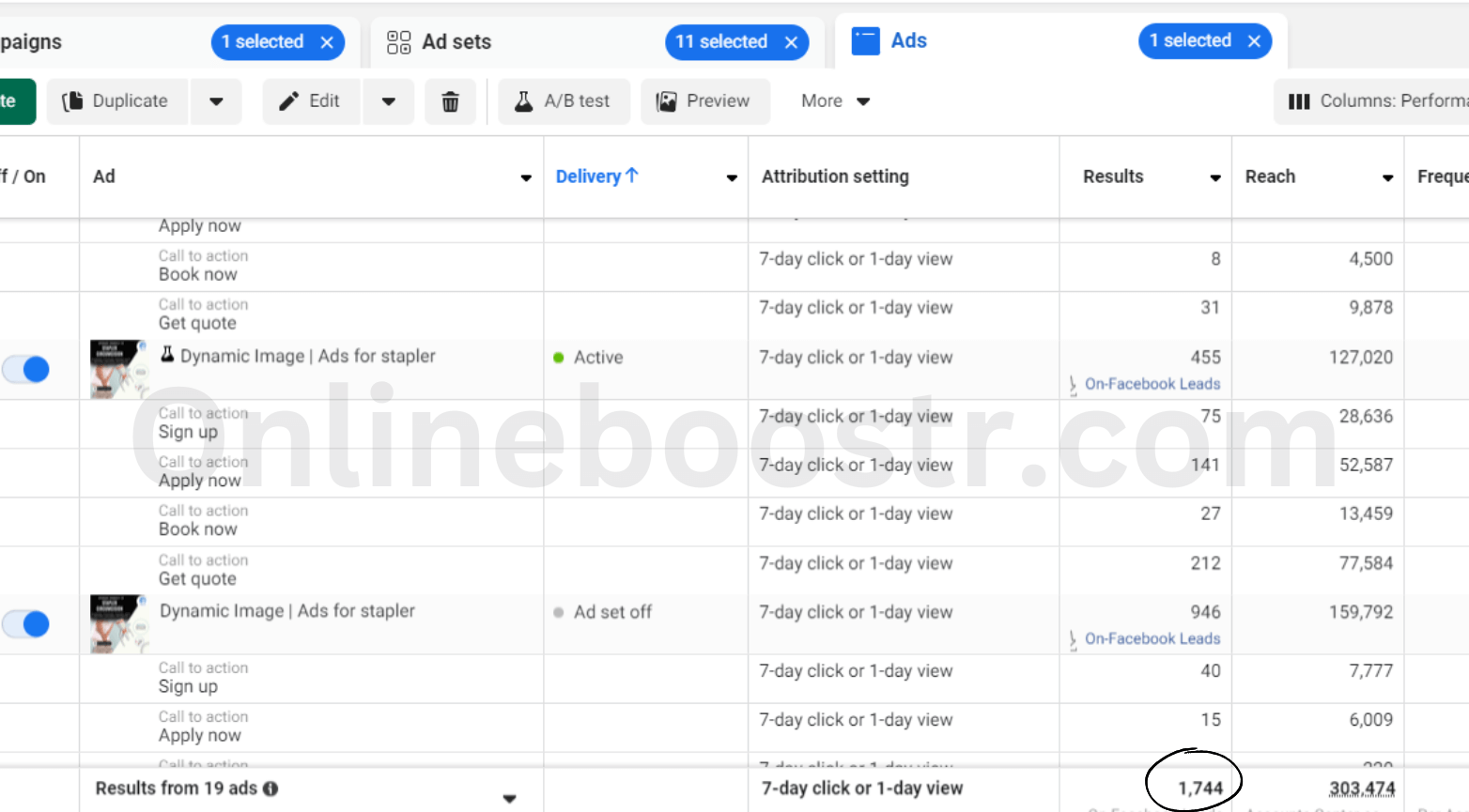The image size is (1469, 812).
Task: Open the Ad sets tab
Action: [456, 42]
